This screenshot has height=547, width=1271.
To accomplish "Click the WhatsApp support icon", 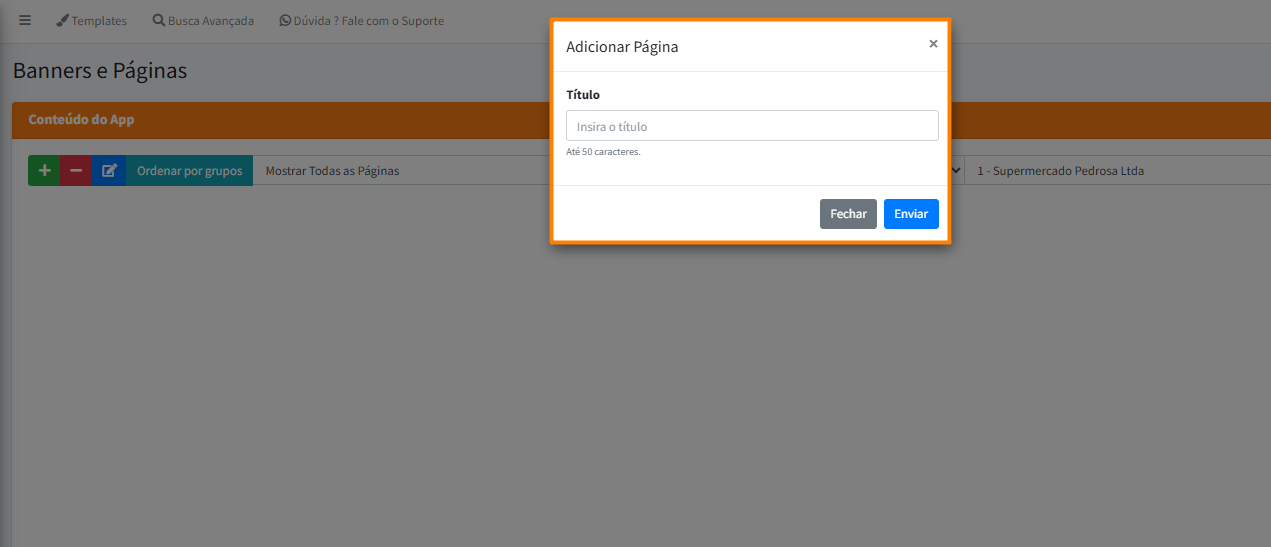I will [x=285, y=21].
